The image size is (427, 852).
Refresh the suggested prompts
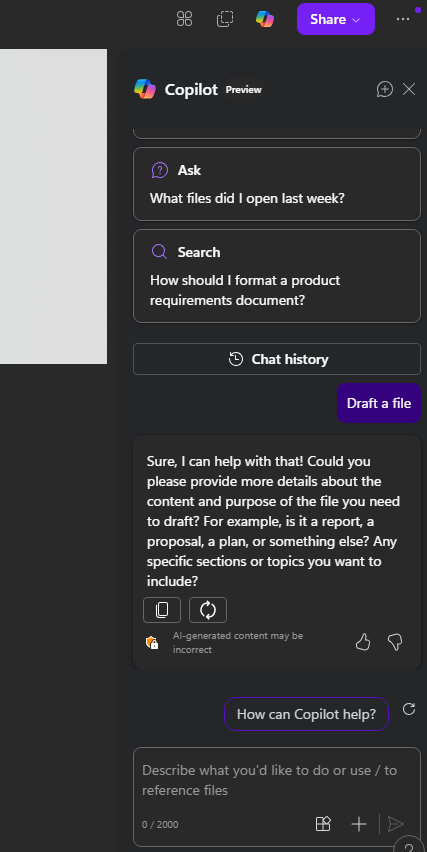409,709
